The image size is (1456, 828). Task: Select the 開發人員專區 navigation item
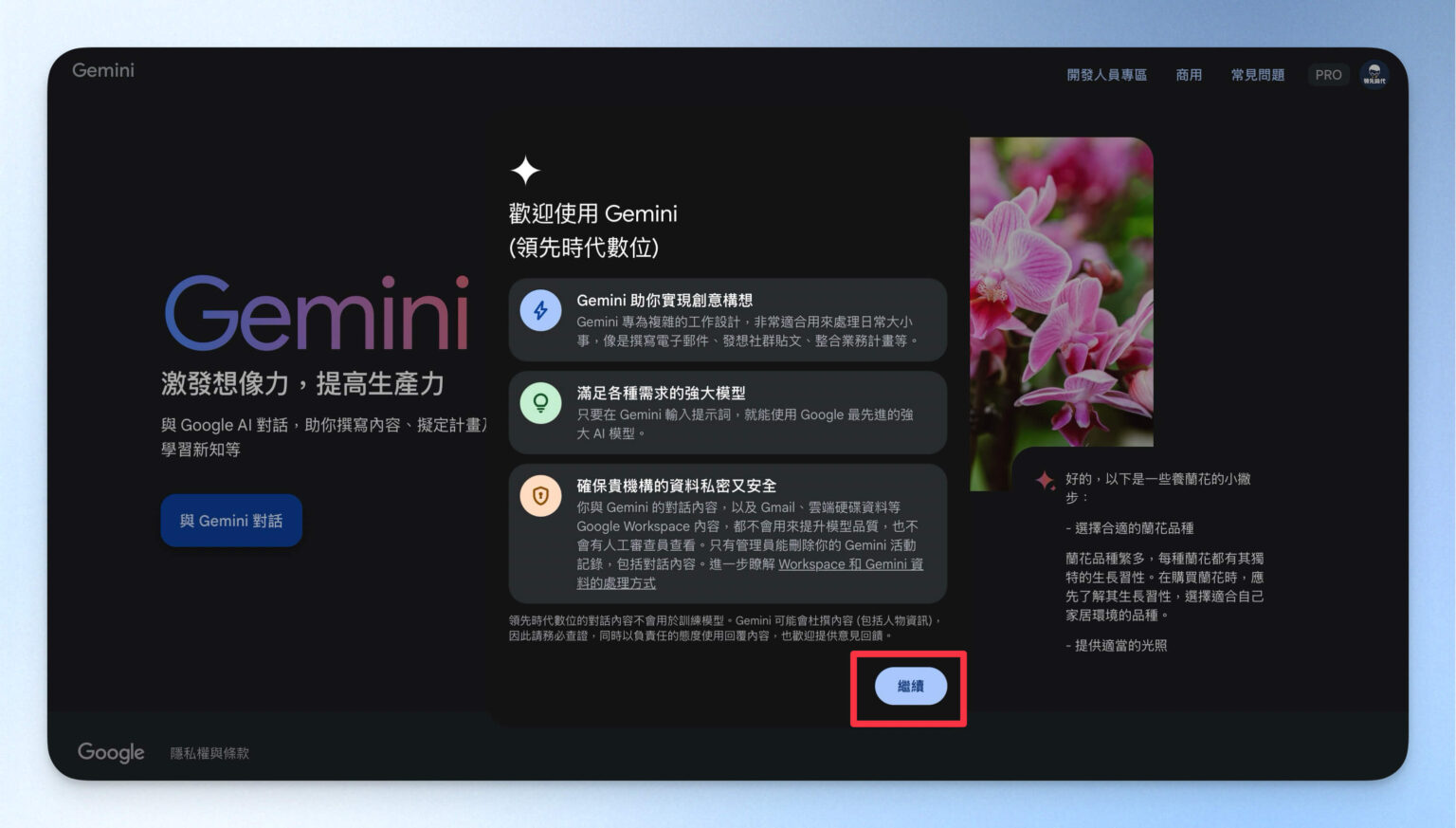(1106, 74)
